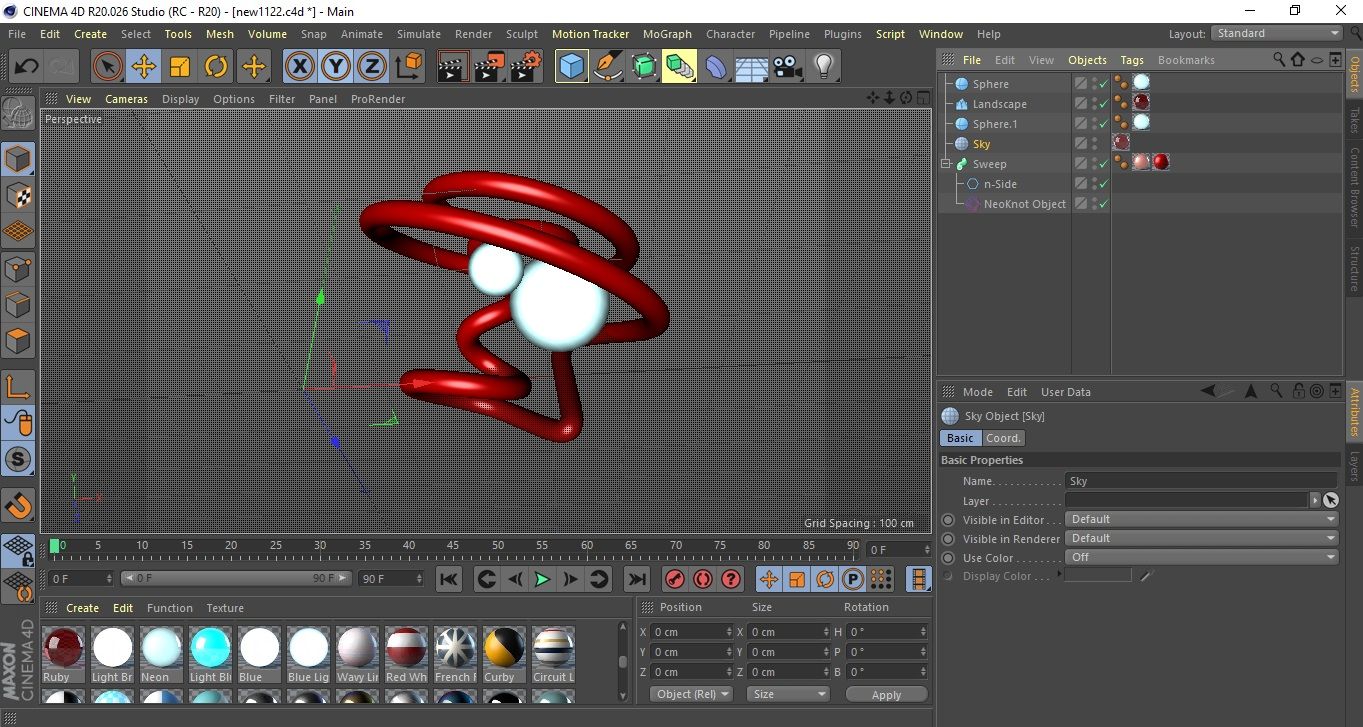Open the Use Color dropdown
The image size is (1363, 727).
point(1202,557)
